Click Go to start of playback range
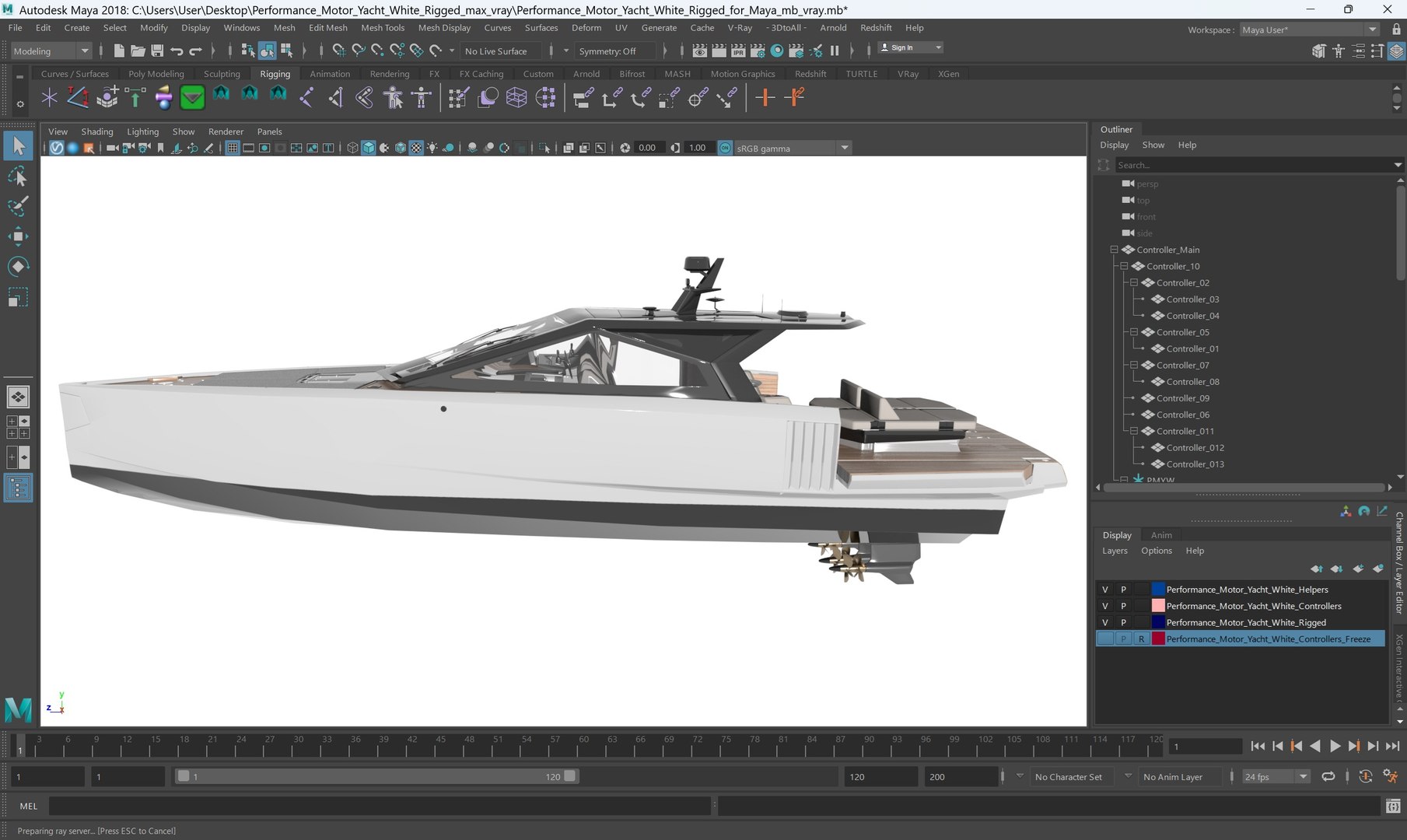This screenshot has height=840, width=1407. click(1258, 746)
